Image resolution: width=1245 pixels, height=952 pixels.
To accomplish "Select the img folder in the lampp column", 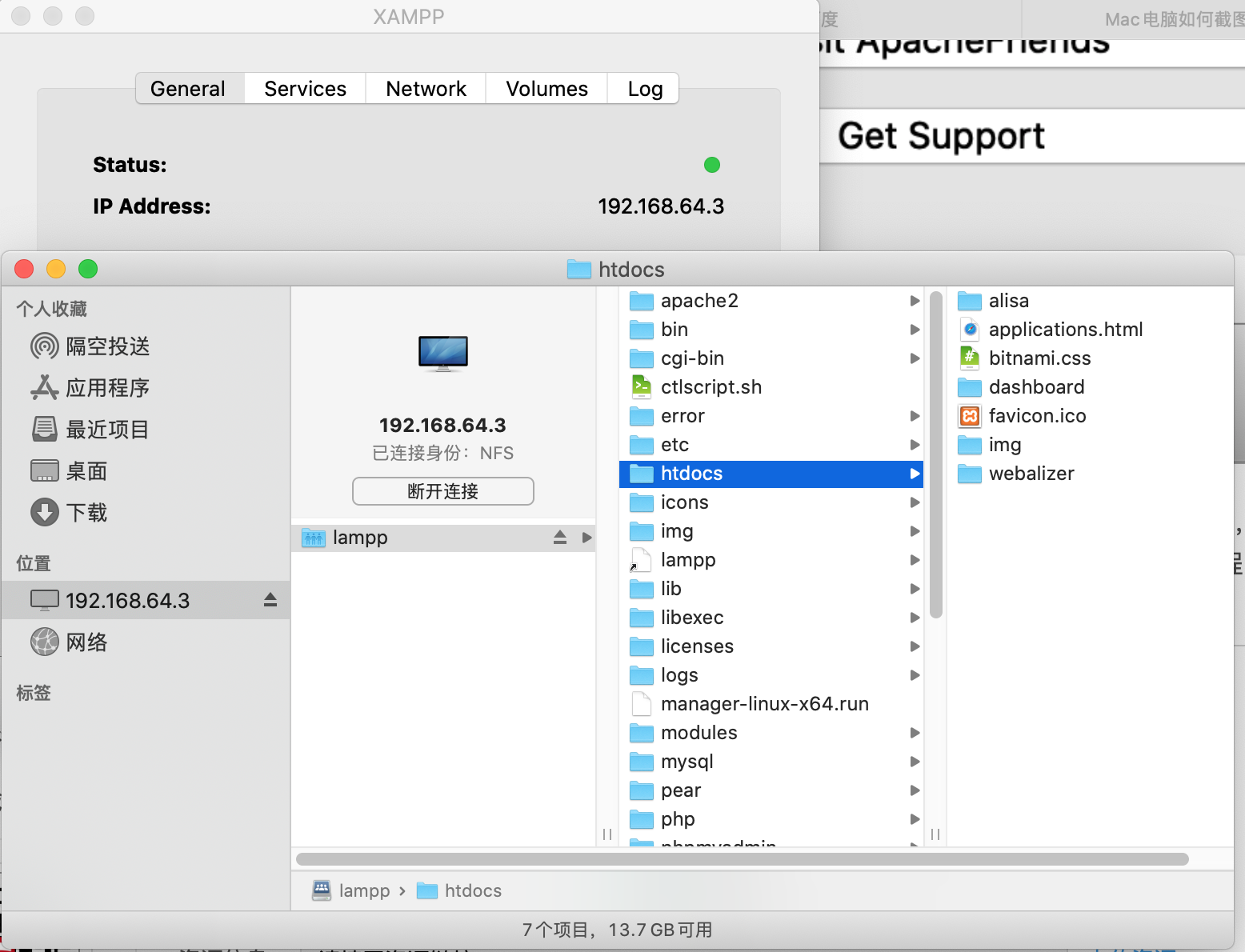I will [771, 531].
